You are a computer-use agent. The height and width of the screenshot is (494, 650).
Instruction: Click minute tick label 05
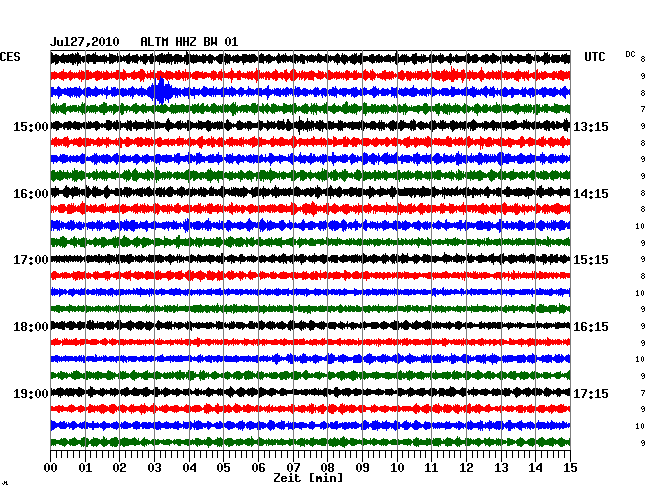(x=223, y=468)
